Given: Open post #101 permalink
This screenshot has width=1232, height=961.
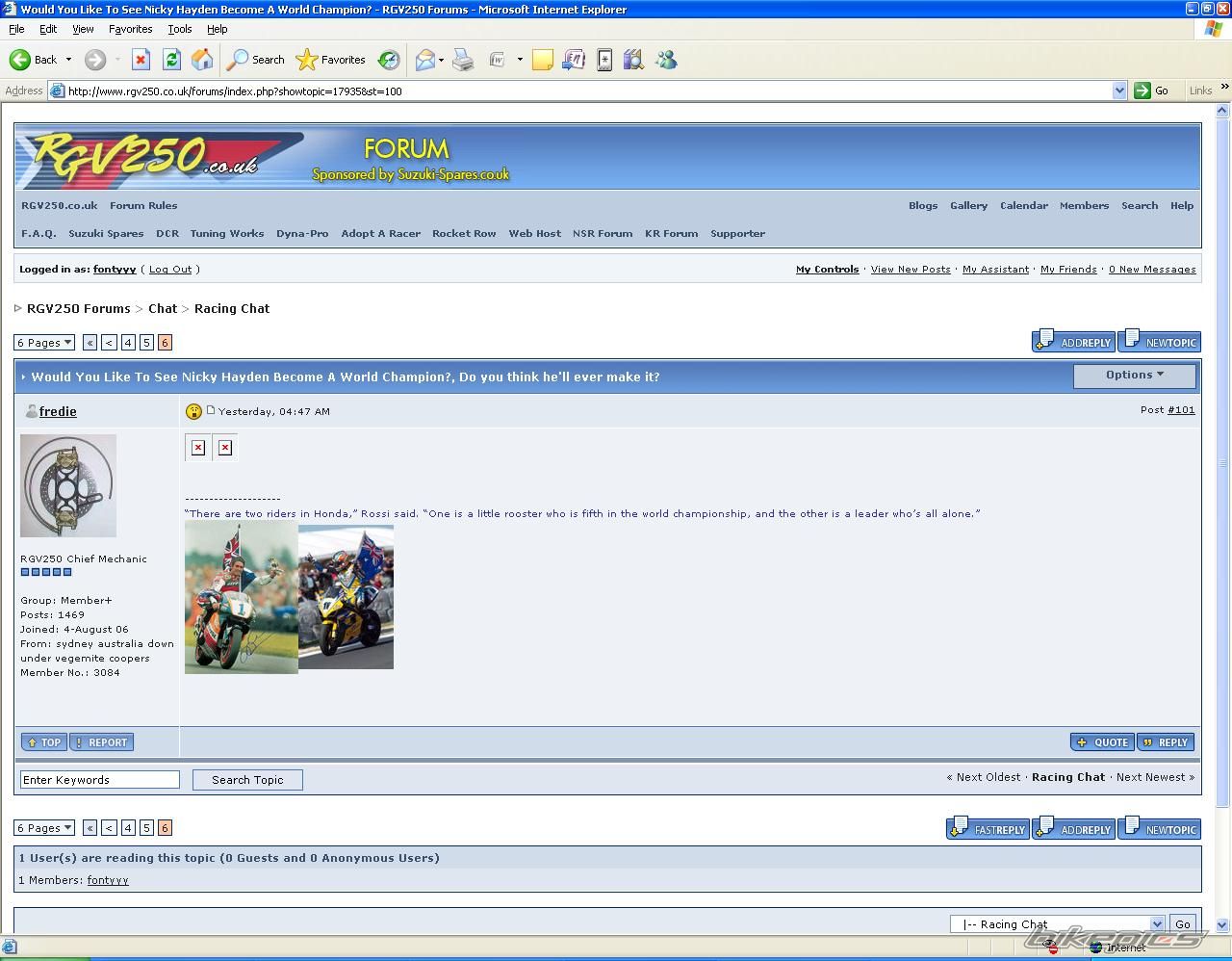Looking at the screenshot, I should pos(1181,410).
